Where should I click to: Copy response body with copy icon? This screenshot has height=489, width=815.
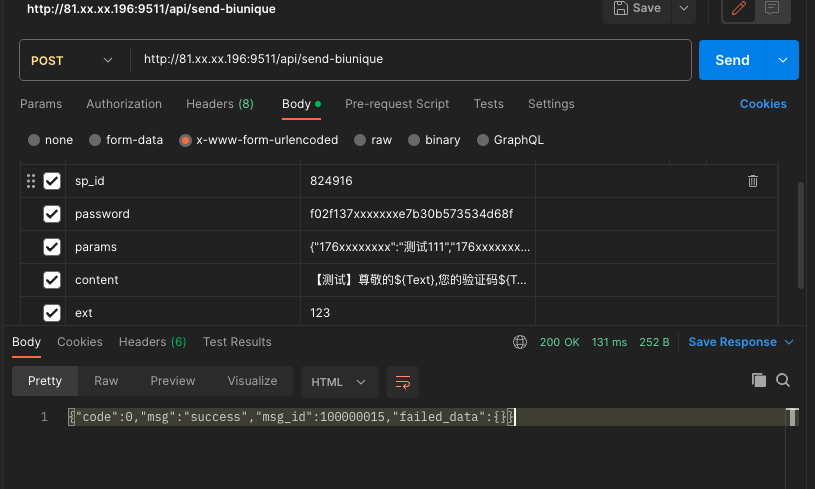pos(759,380)
